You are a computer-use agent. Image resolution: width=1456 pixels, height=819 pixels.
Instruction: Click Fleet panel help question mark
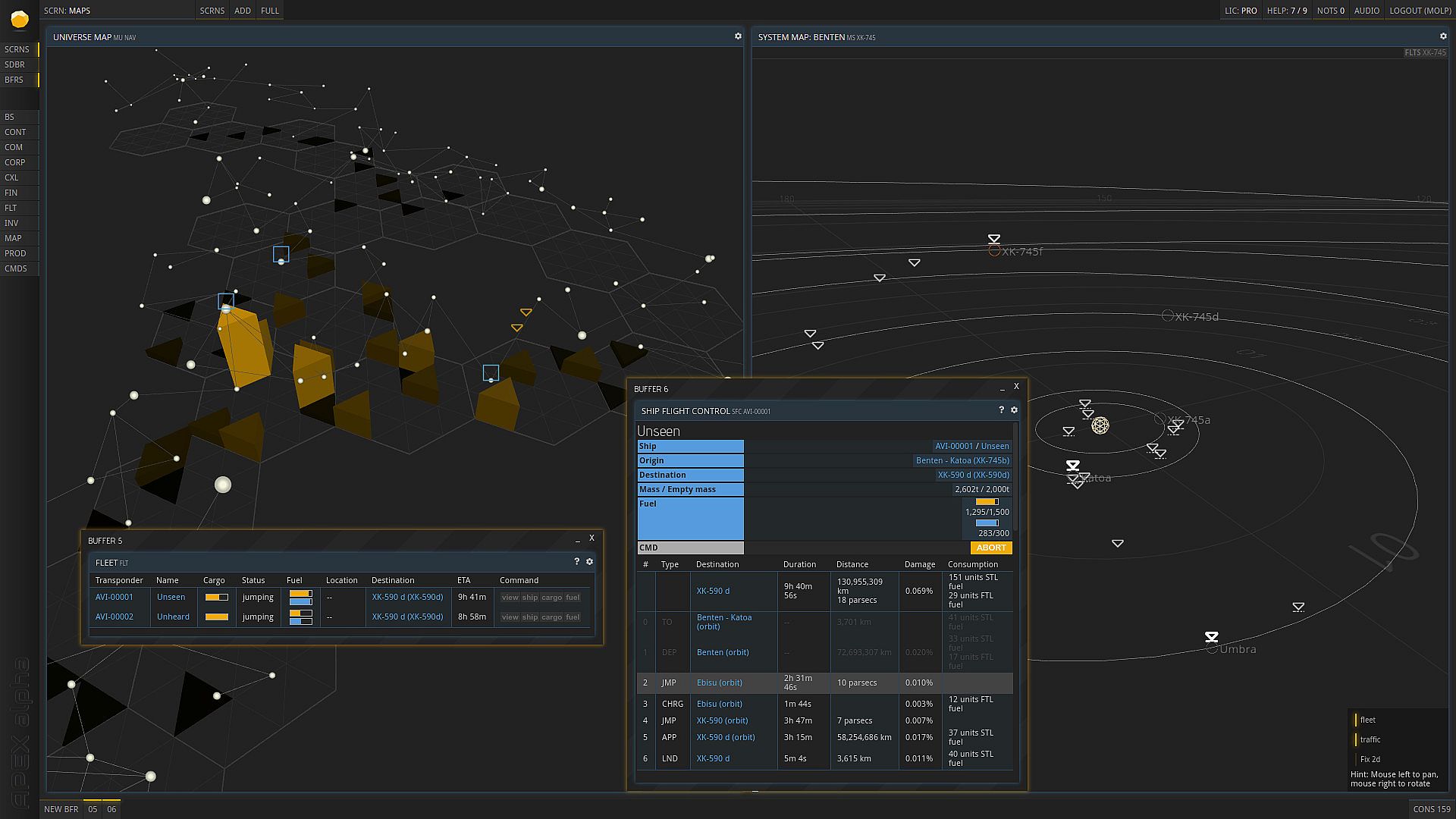(x=576, y=562)
